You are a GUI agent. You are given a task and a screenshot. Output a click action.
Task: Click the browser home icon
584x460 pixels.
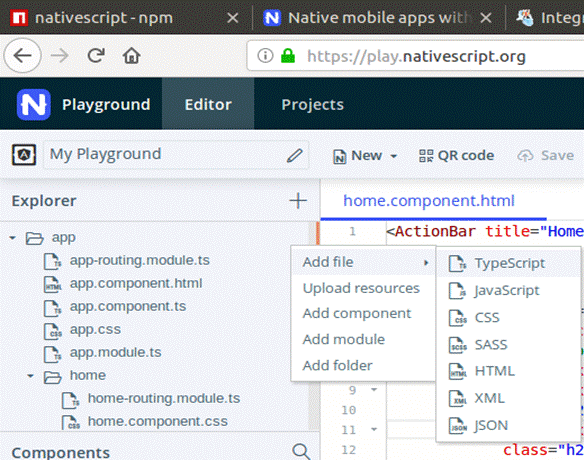click(x=131, y=56)
